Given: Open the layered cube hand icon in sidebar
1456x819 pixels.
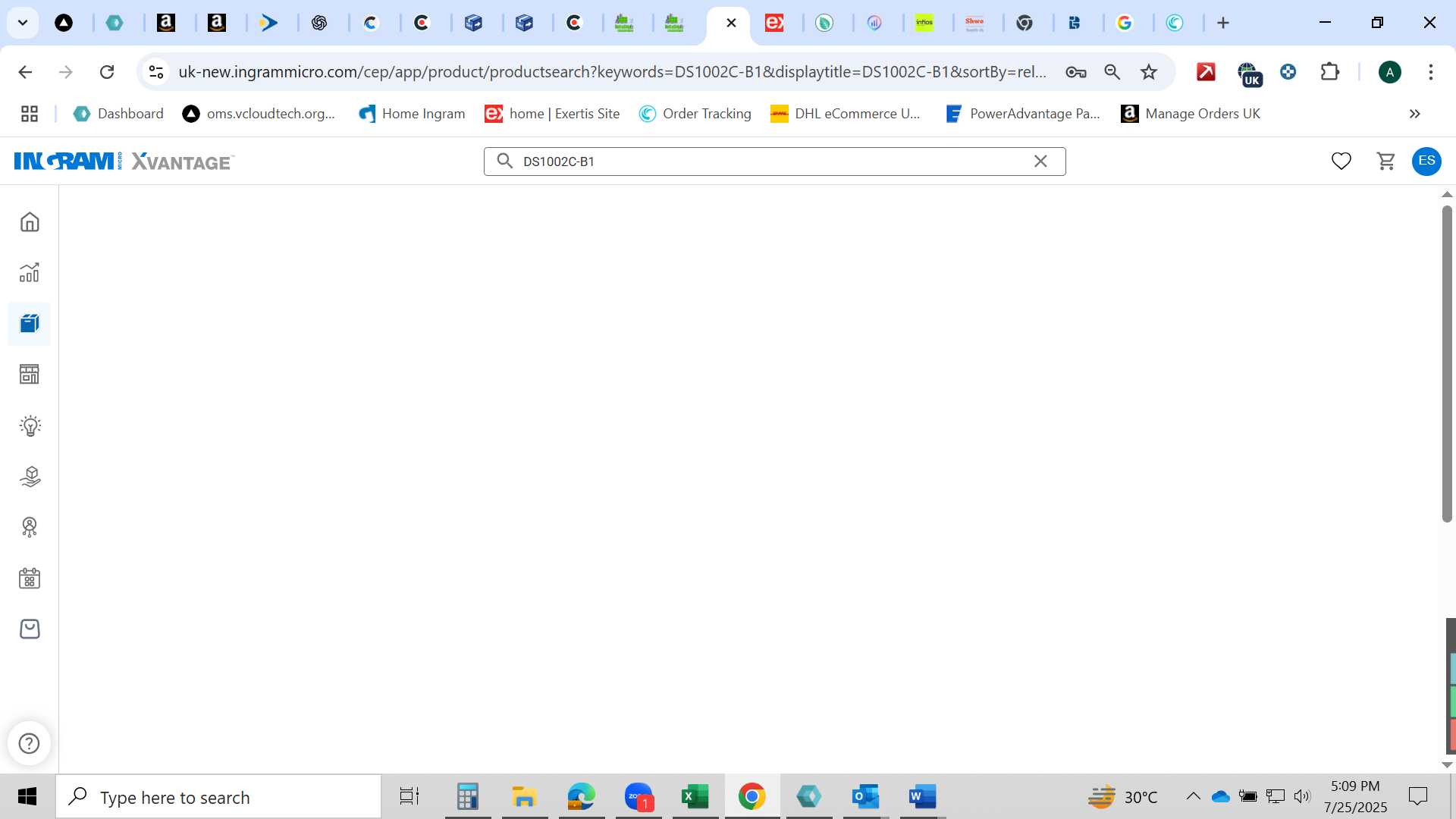Looking at the screenshot, I should coord(30,476).
